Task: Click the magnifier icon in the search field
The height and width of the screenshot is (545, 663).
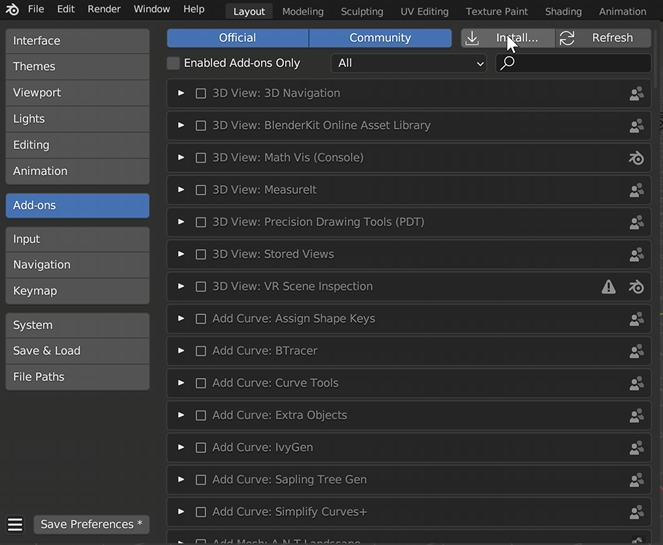Action: [508, 63]
